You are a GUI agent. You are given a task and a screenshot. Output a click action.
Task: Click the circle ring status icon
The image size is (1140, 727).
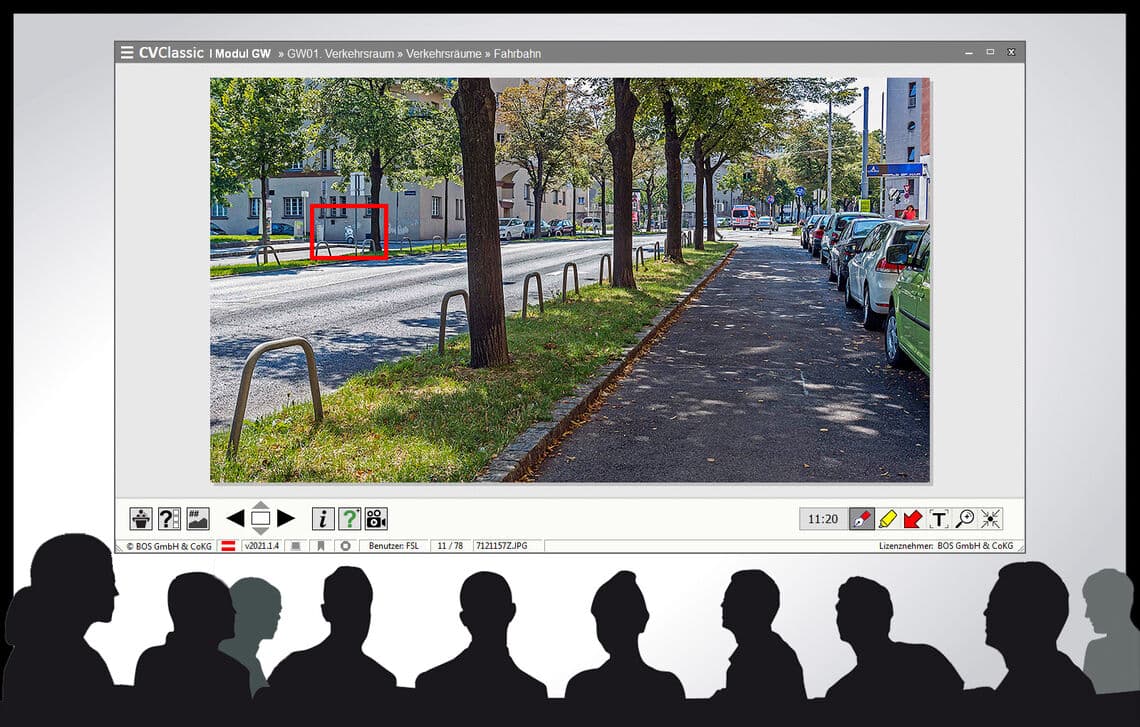pyautogui.click(x=345, y=546)
